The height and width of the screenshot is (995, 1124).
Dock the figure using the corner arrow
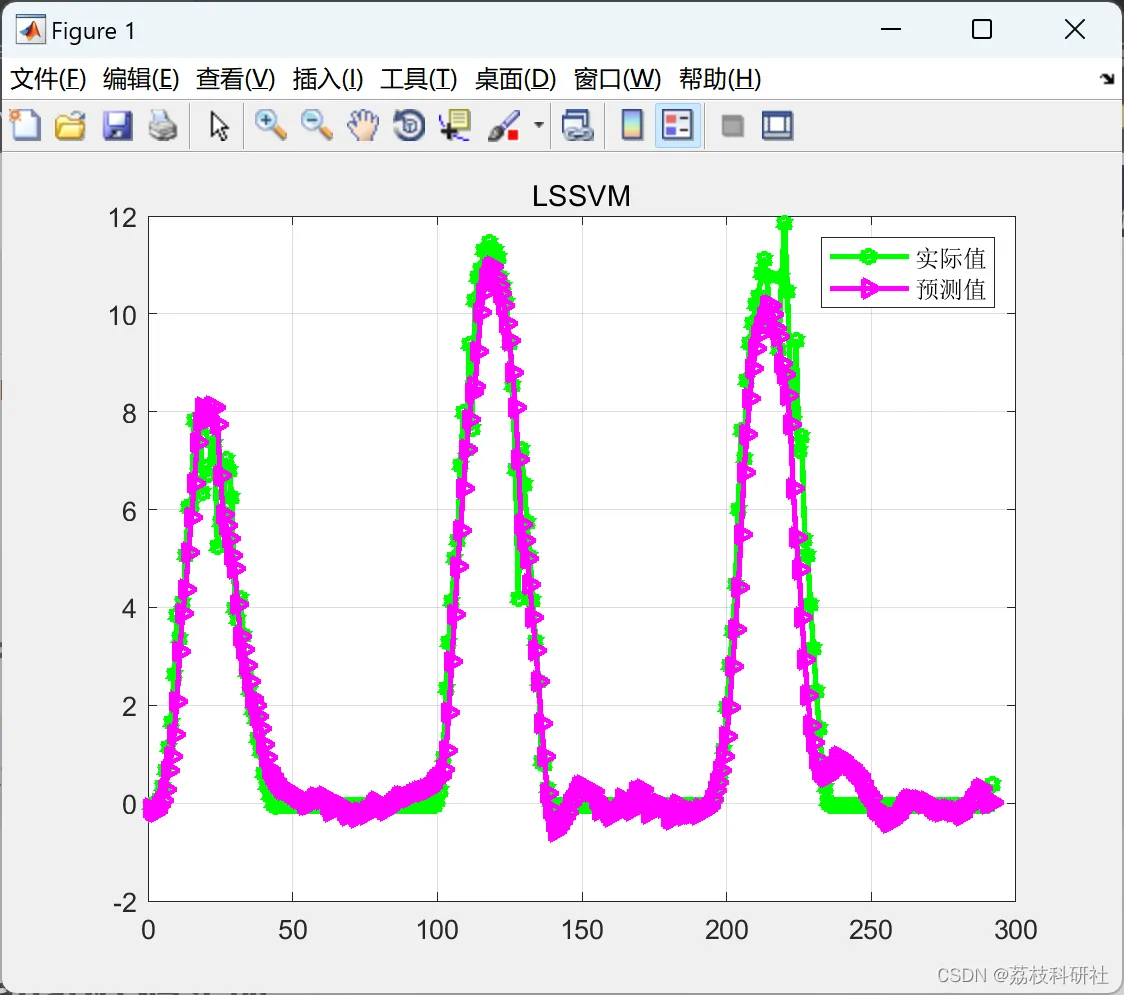pos(1107,79)
